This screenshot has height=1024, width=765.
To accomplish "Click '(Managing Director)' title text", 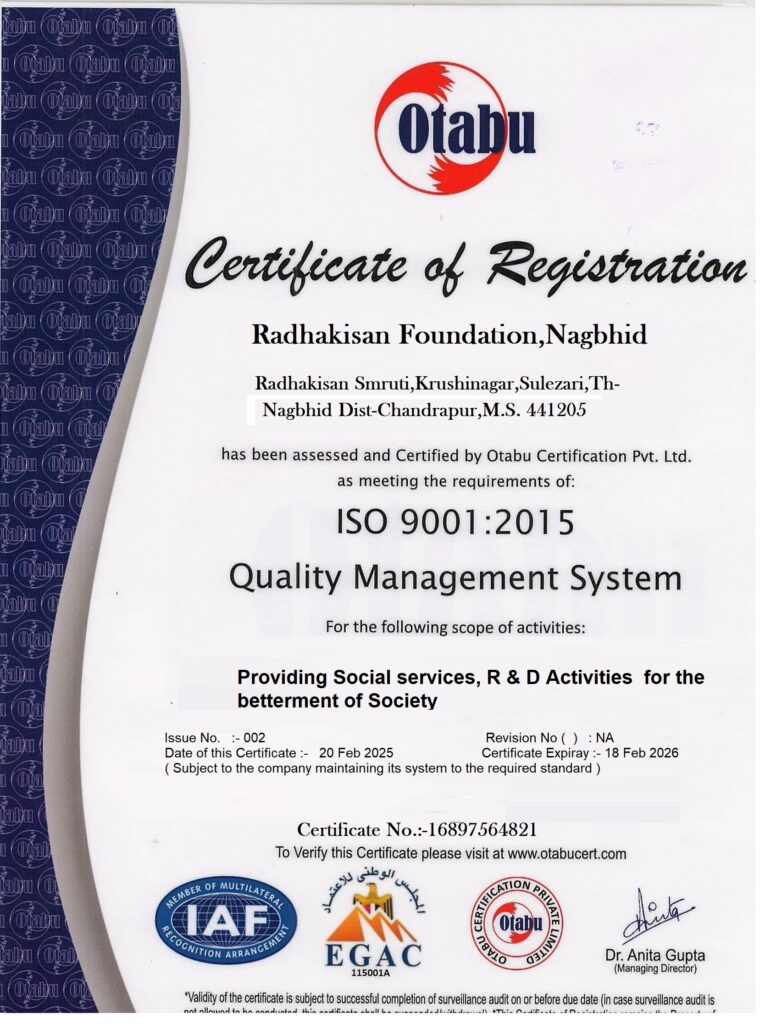I will click(655, 969).
